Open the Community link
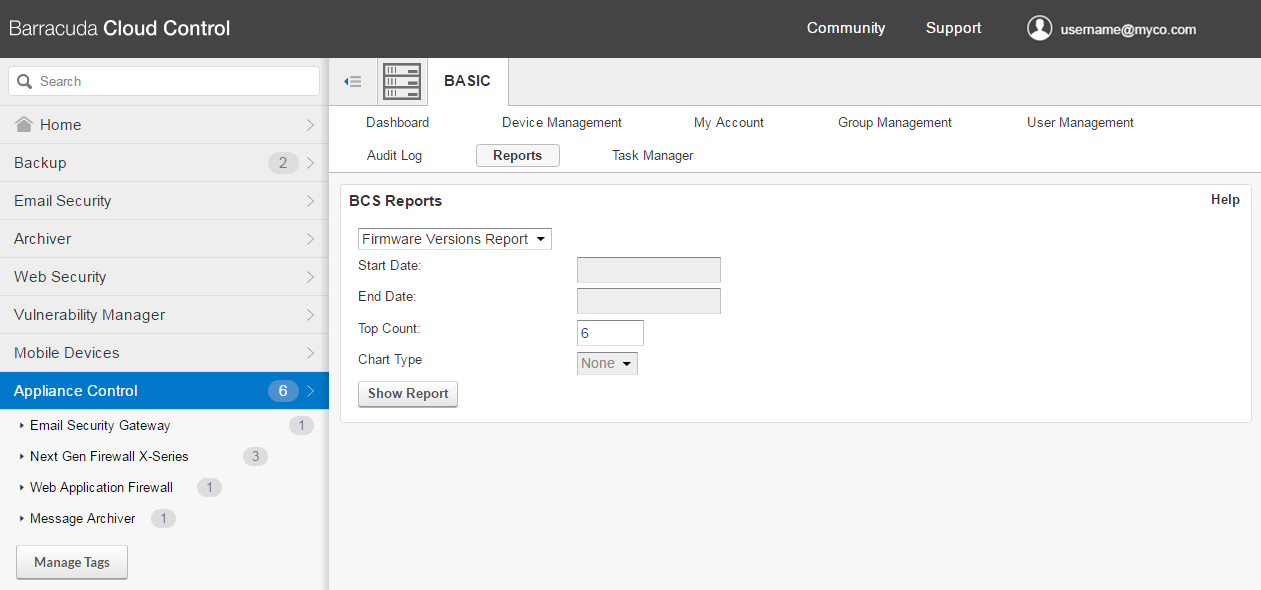This screenshot has height=590, width=1261. coord(846,28)
